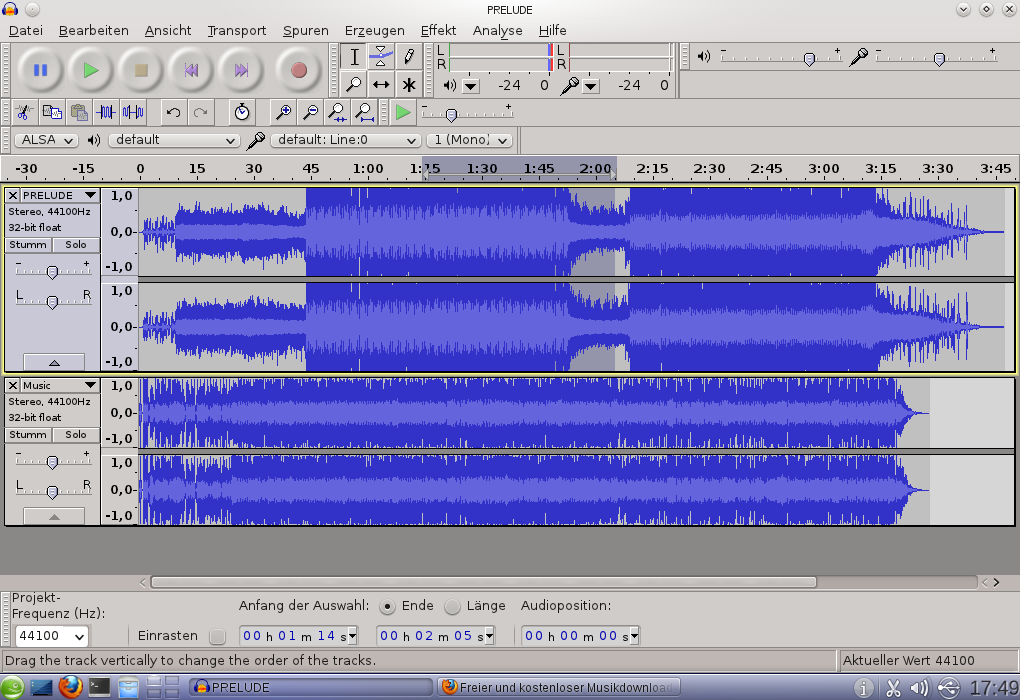The height and width of the screenshot is (700, 1020).
Task: Mute Music track with Stumm
Action: (x=28, y=435)
